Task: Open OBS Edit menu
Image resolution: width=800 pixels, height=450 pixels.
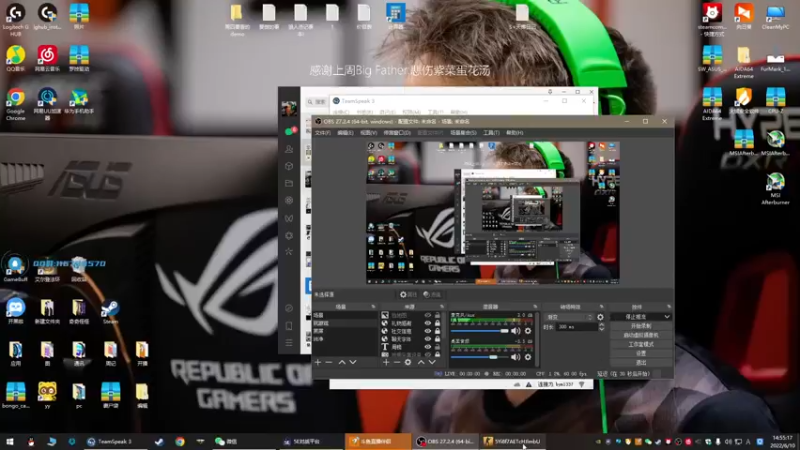Action: [x=345, y=133]
